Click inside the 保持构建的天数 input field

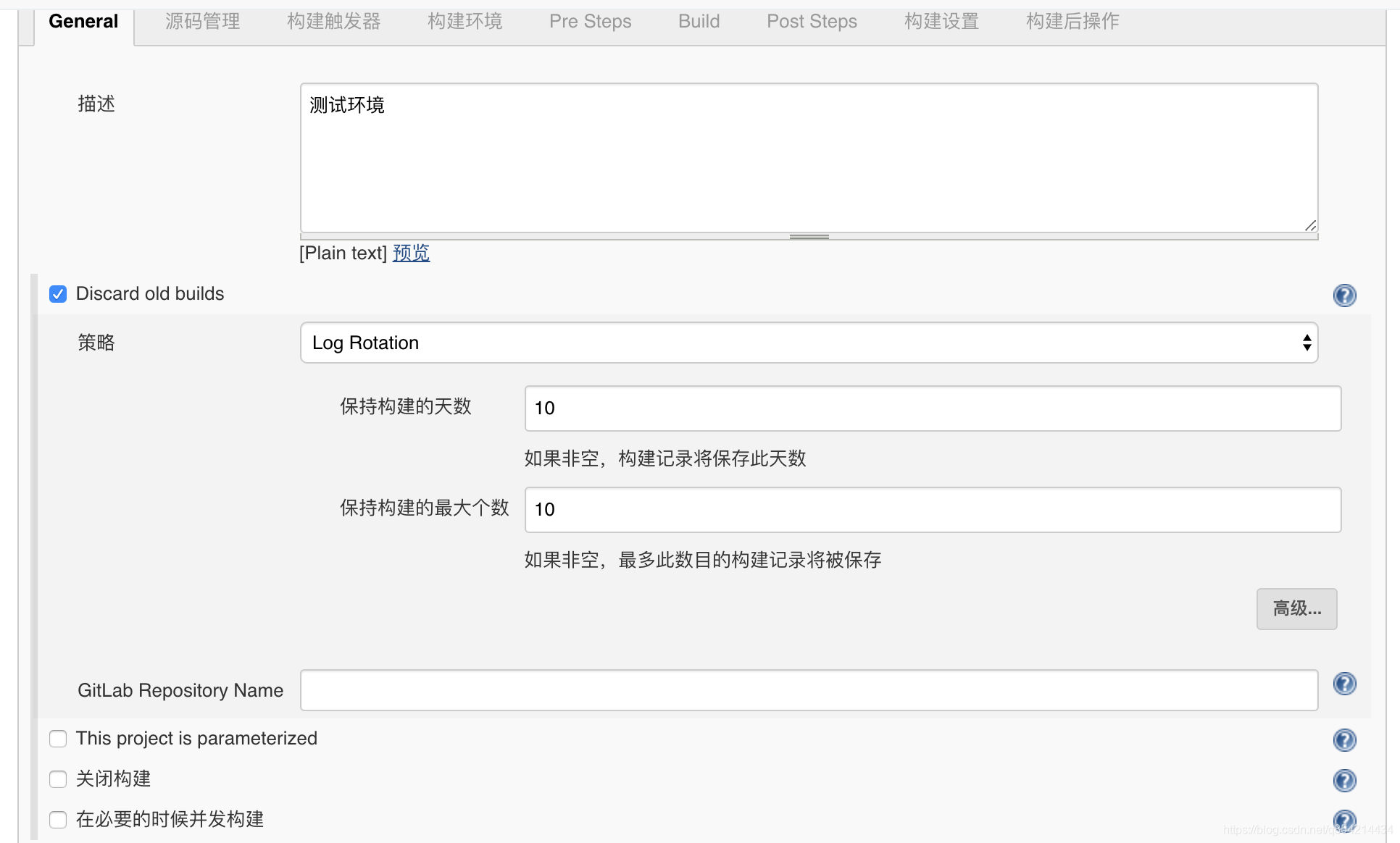933,408
